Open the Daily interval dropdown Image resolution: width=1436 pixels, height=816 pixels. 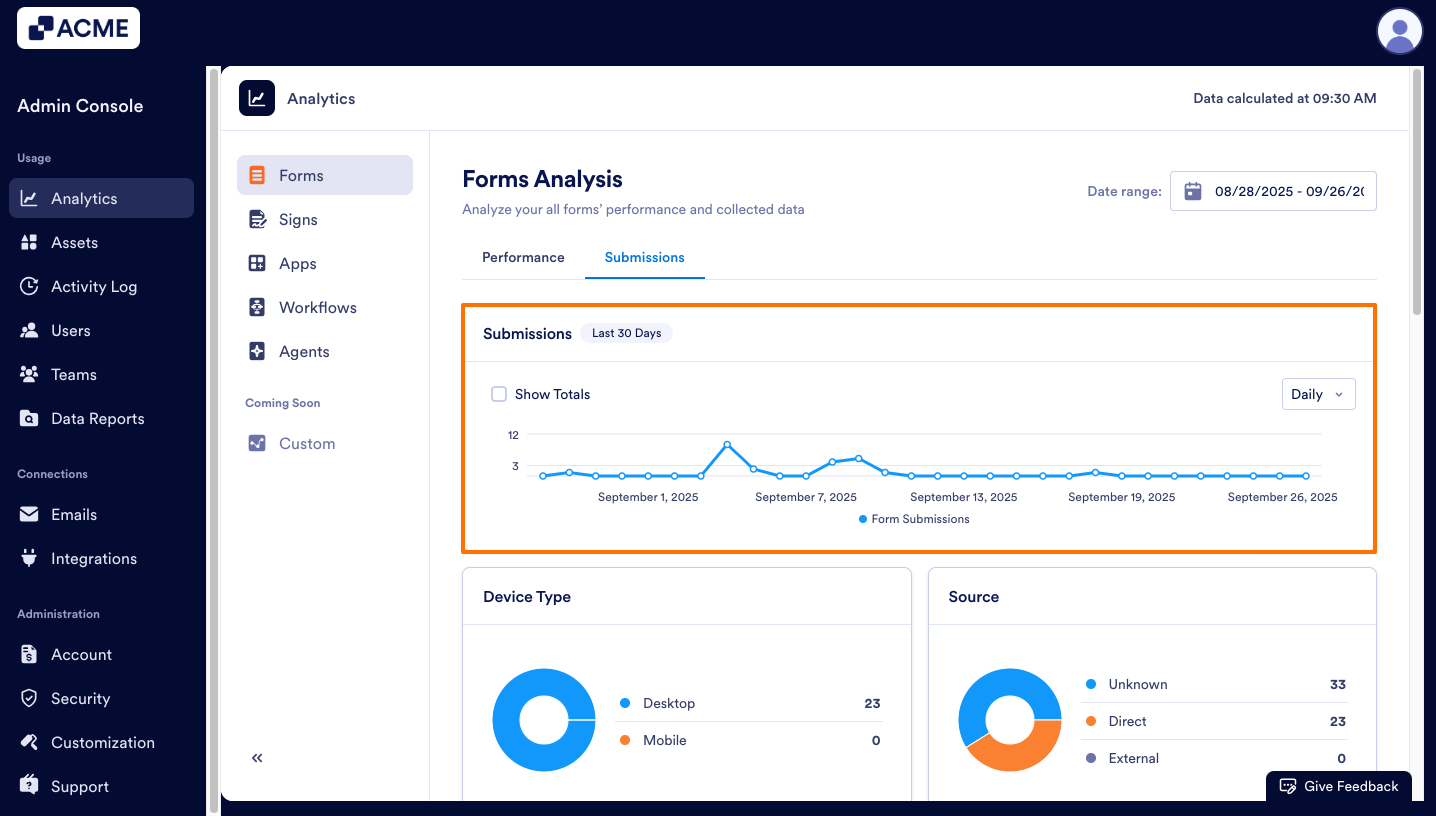1318,394
